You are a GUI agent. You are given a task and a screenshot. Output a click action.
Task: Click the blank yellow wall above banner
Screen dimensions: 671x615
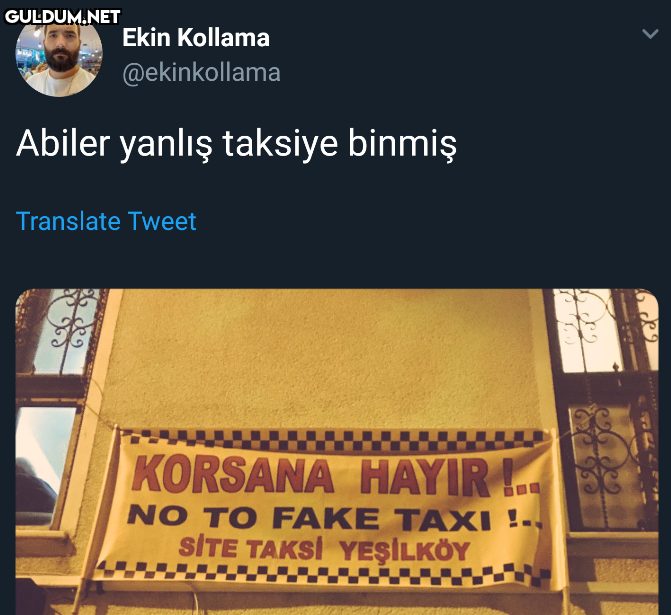pyautogui.click(x=325, y=357)
